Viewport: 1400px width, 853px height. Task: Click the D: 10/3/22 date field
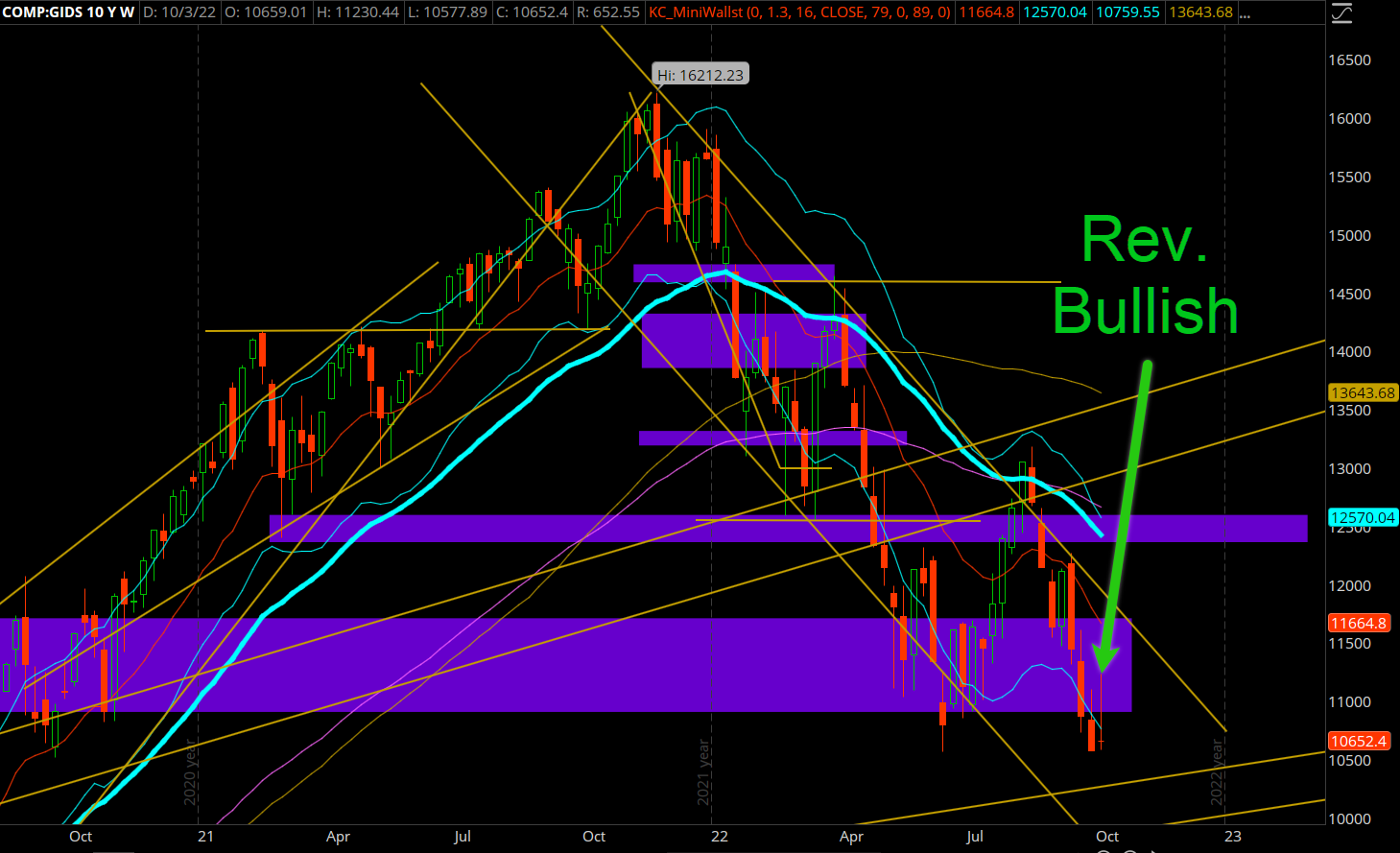(x=179, y=12)
